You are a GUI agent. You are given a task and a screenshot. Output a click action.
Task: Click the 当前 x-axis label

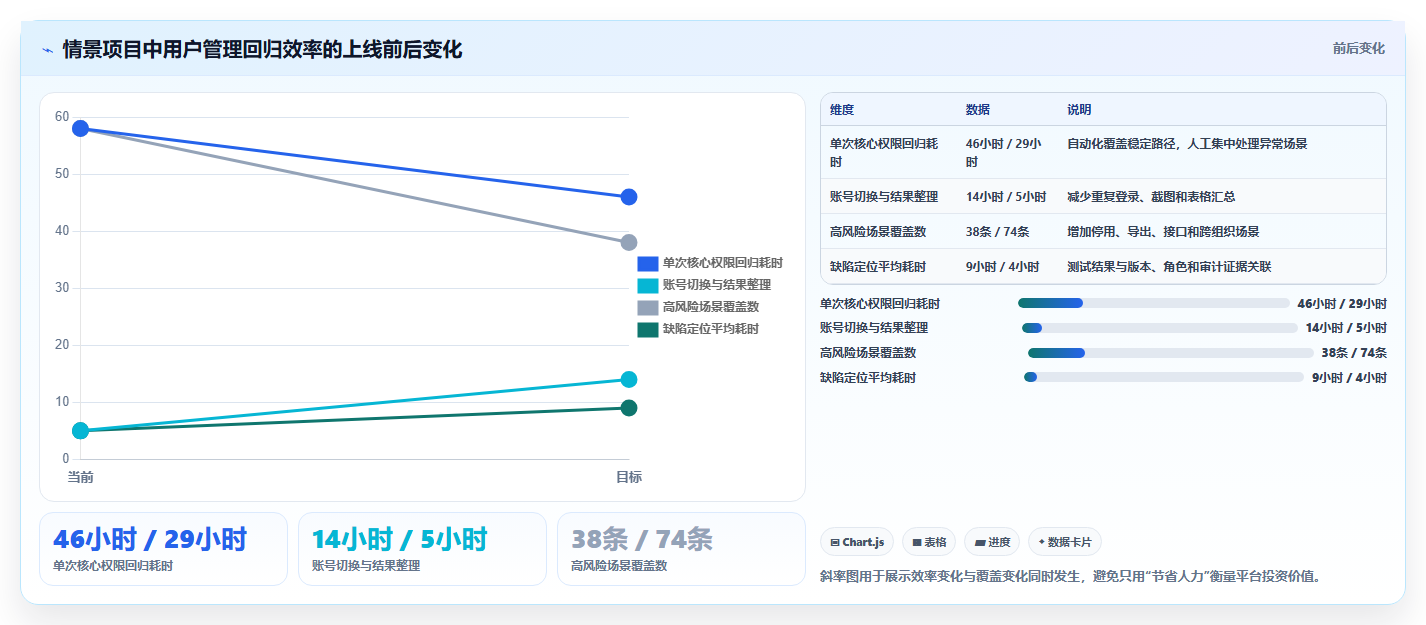click(81, 478)
